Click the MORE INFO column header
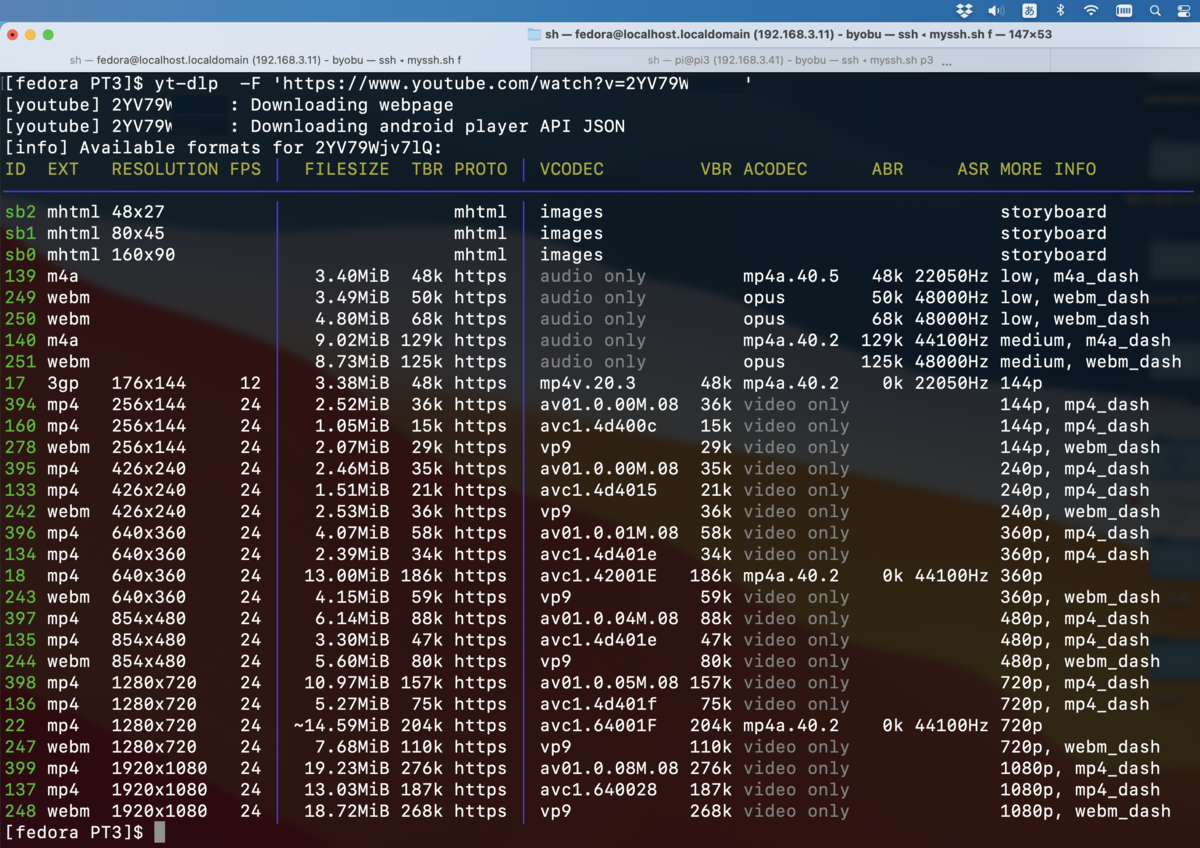This screenshot has width=1200, height=848. pyautogui.click(x=1048, y=169)
